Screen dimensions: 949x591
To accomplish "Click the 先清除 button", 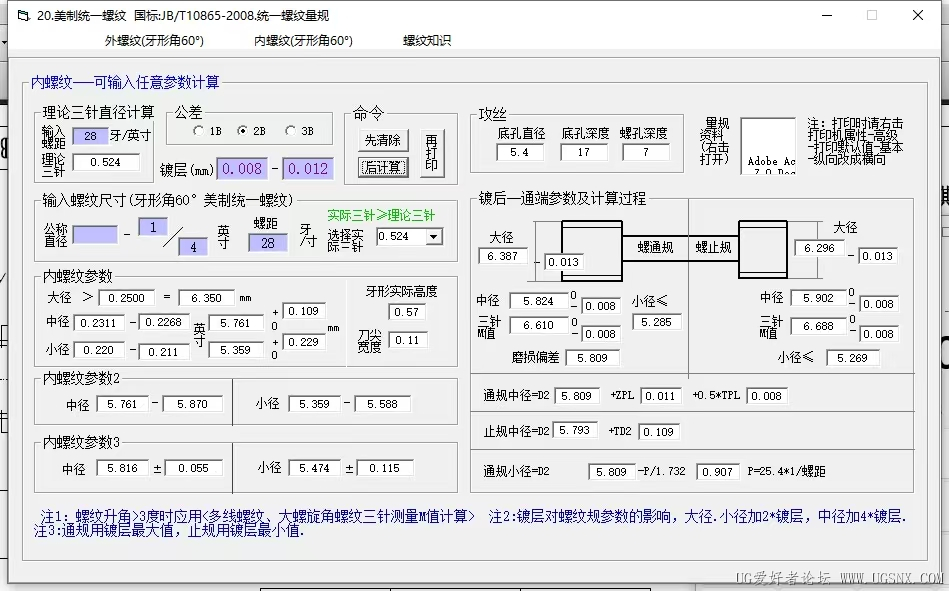I will 383,140.
